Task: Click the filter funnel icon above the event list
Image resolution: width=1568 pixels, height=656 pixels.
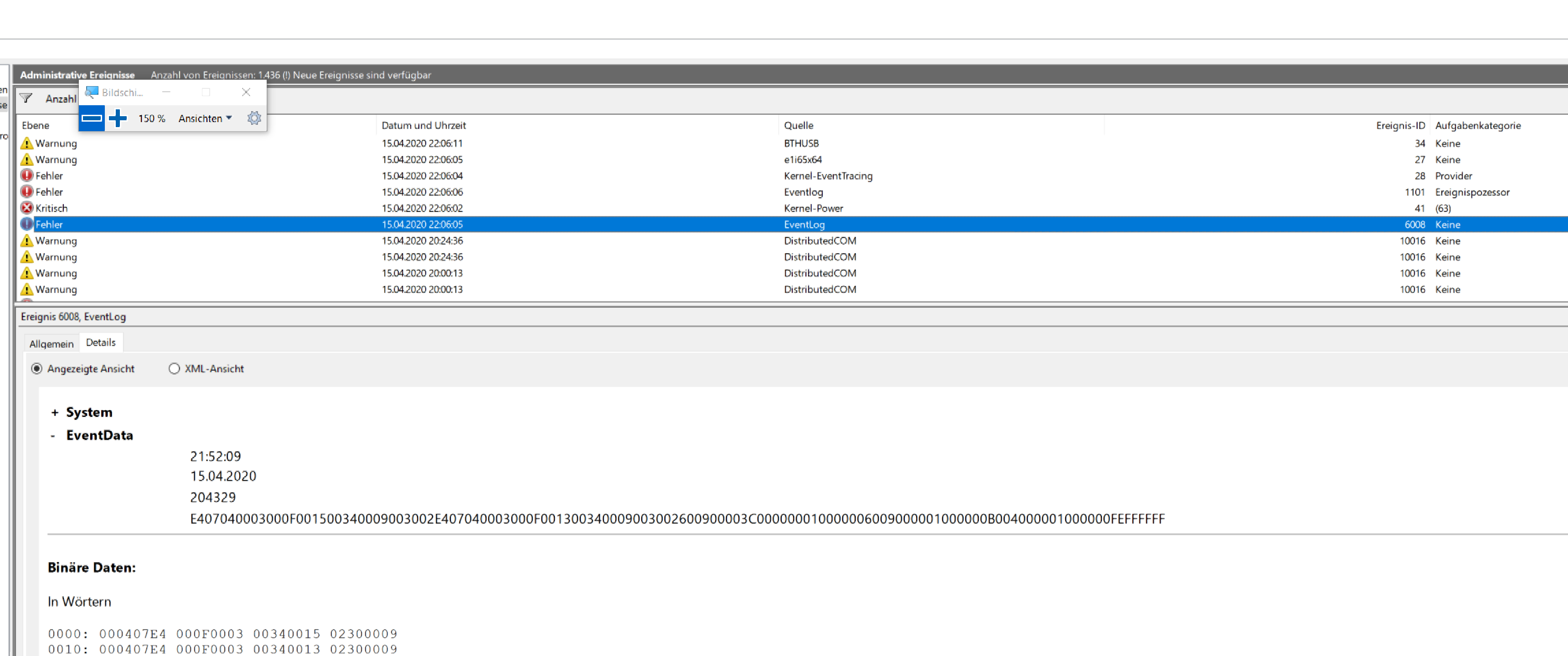Action: (x=26, y=97)
